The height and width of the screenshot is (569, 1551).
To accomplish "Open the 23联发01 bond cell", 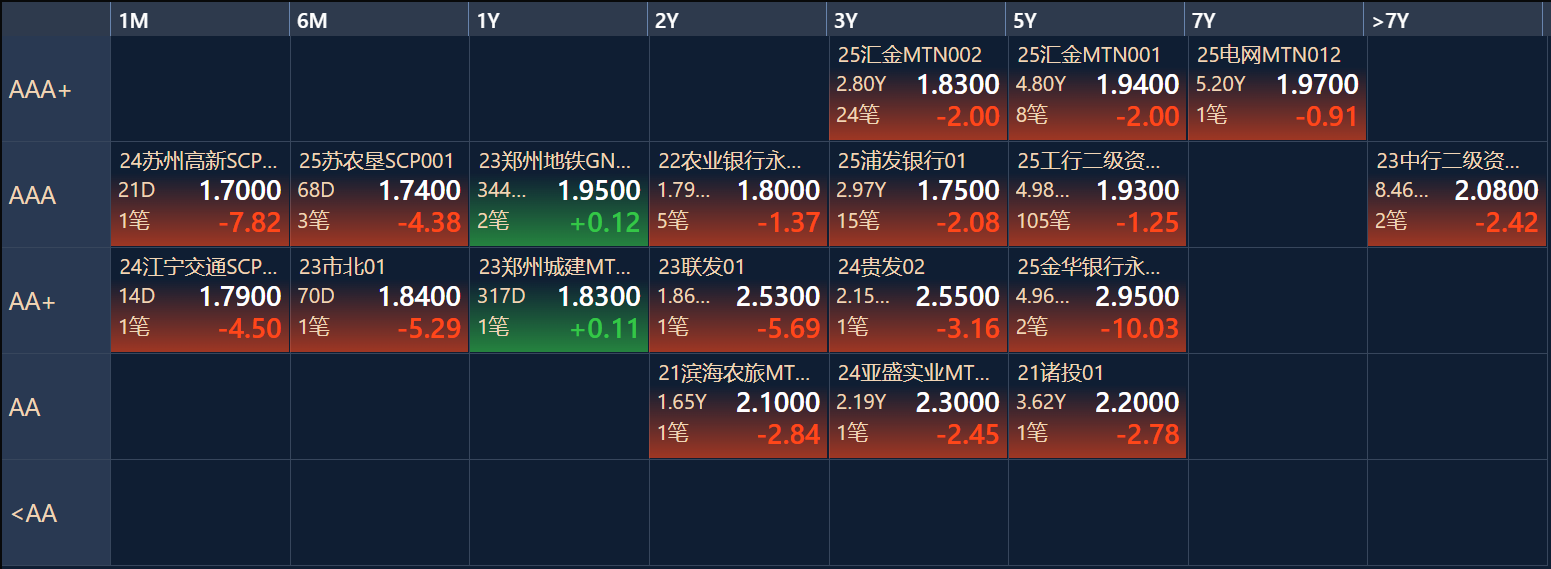I will click(x=738, y=300).
